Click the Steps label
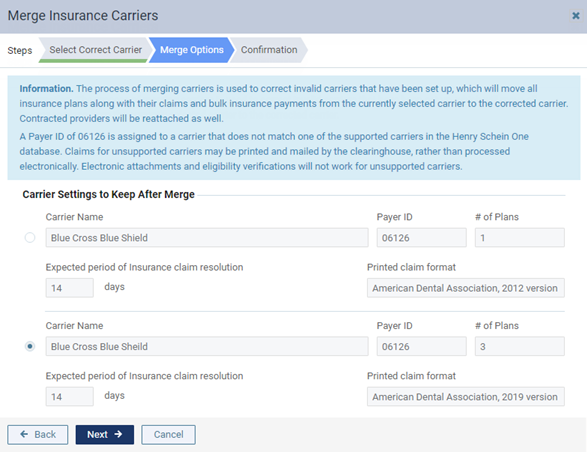 point(19,50)
